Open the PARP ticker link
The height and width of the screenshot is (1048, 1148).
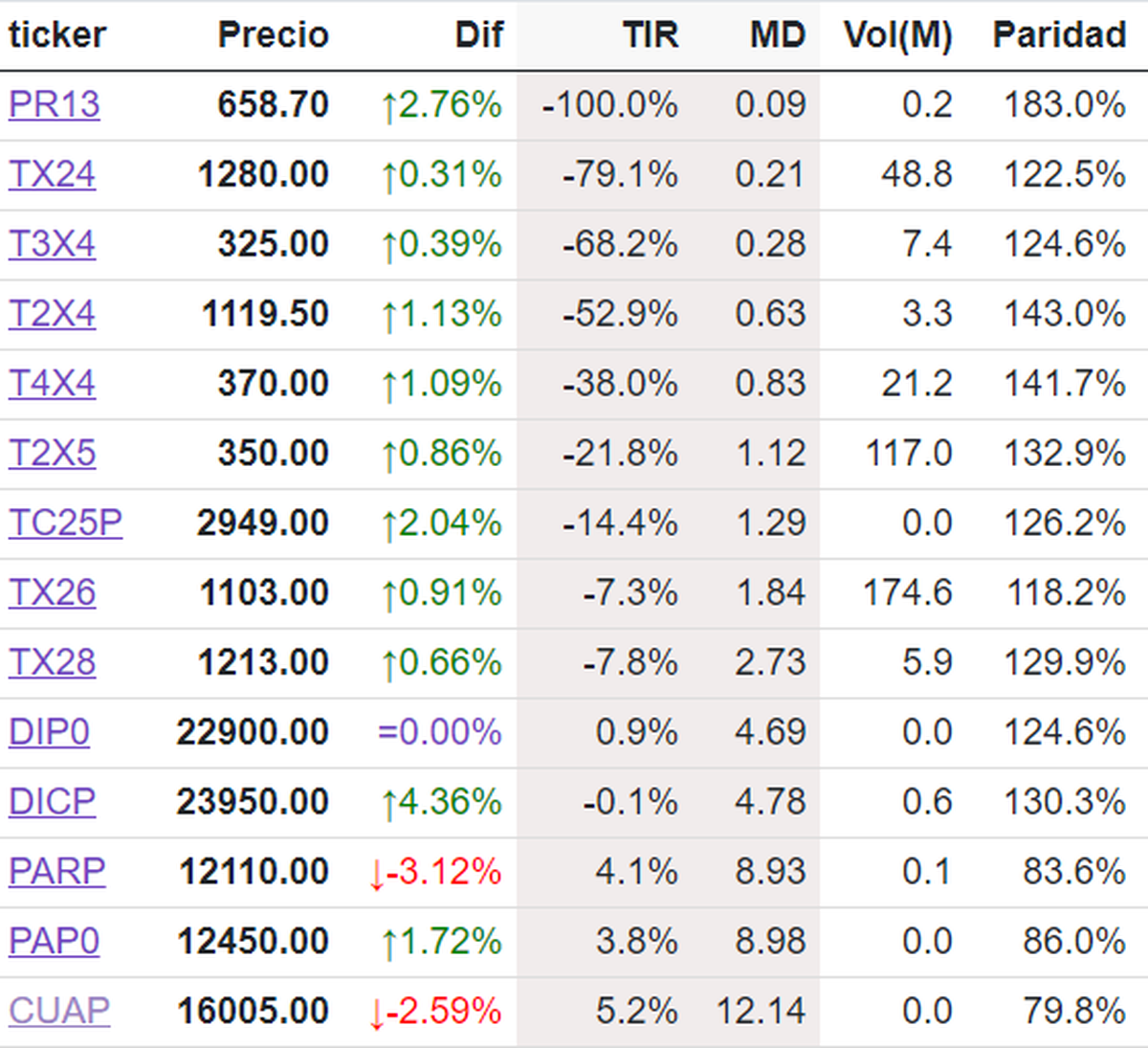(x=56, y=872)
